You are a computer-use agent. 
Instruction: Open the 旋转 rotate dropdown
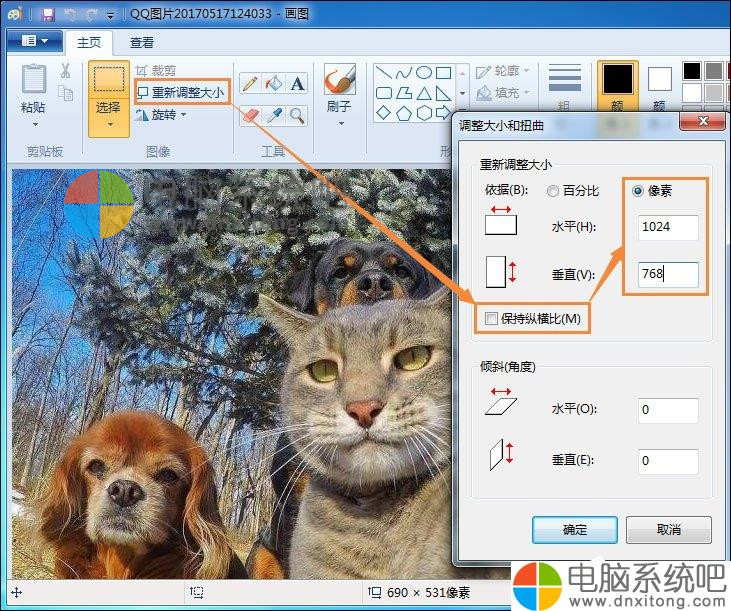(161, 115)
